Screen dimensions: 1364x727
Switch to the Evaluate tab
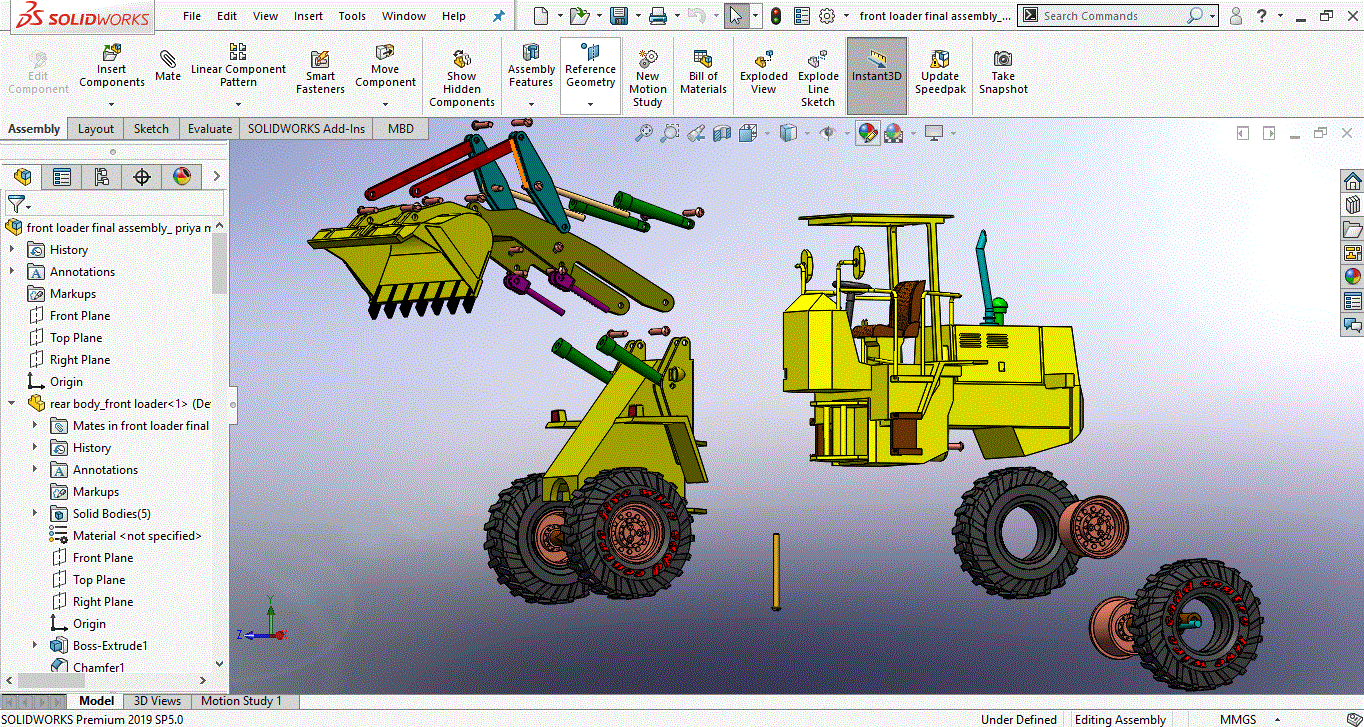[x=210, y=129]
